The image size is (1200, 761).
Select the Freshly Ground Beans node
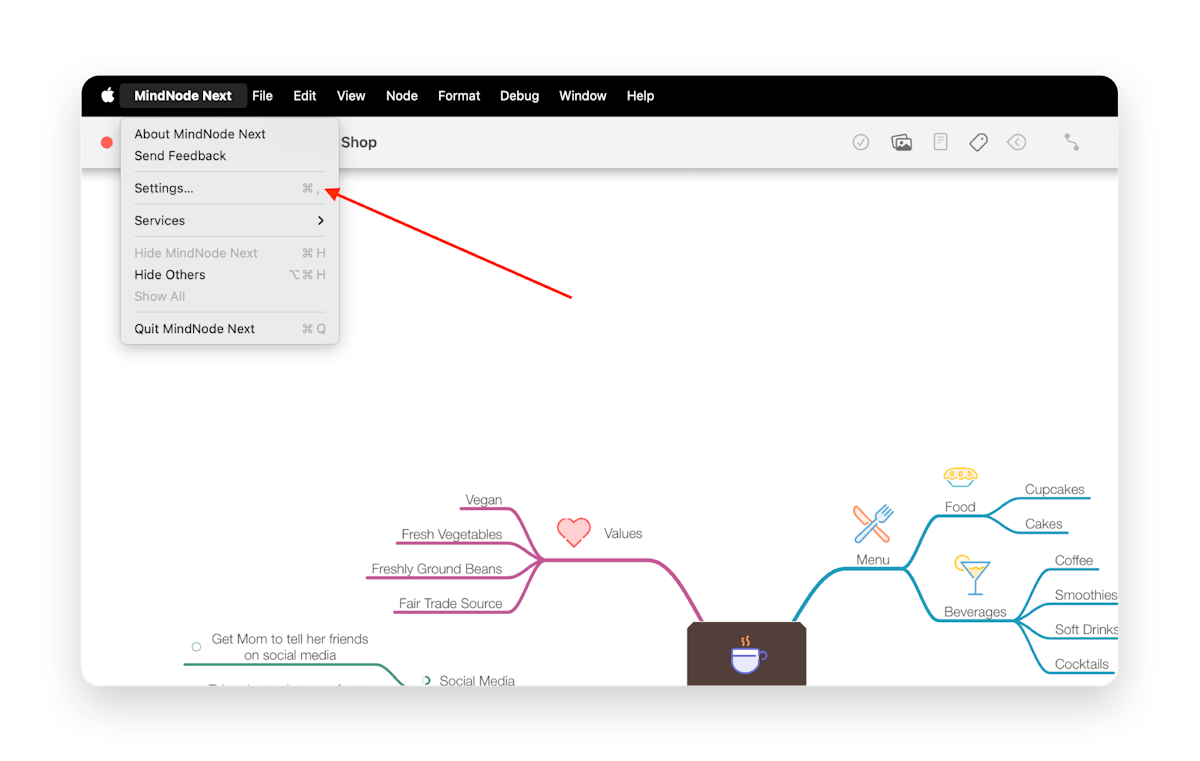(437, 569)
